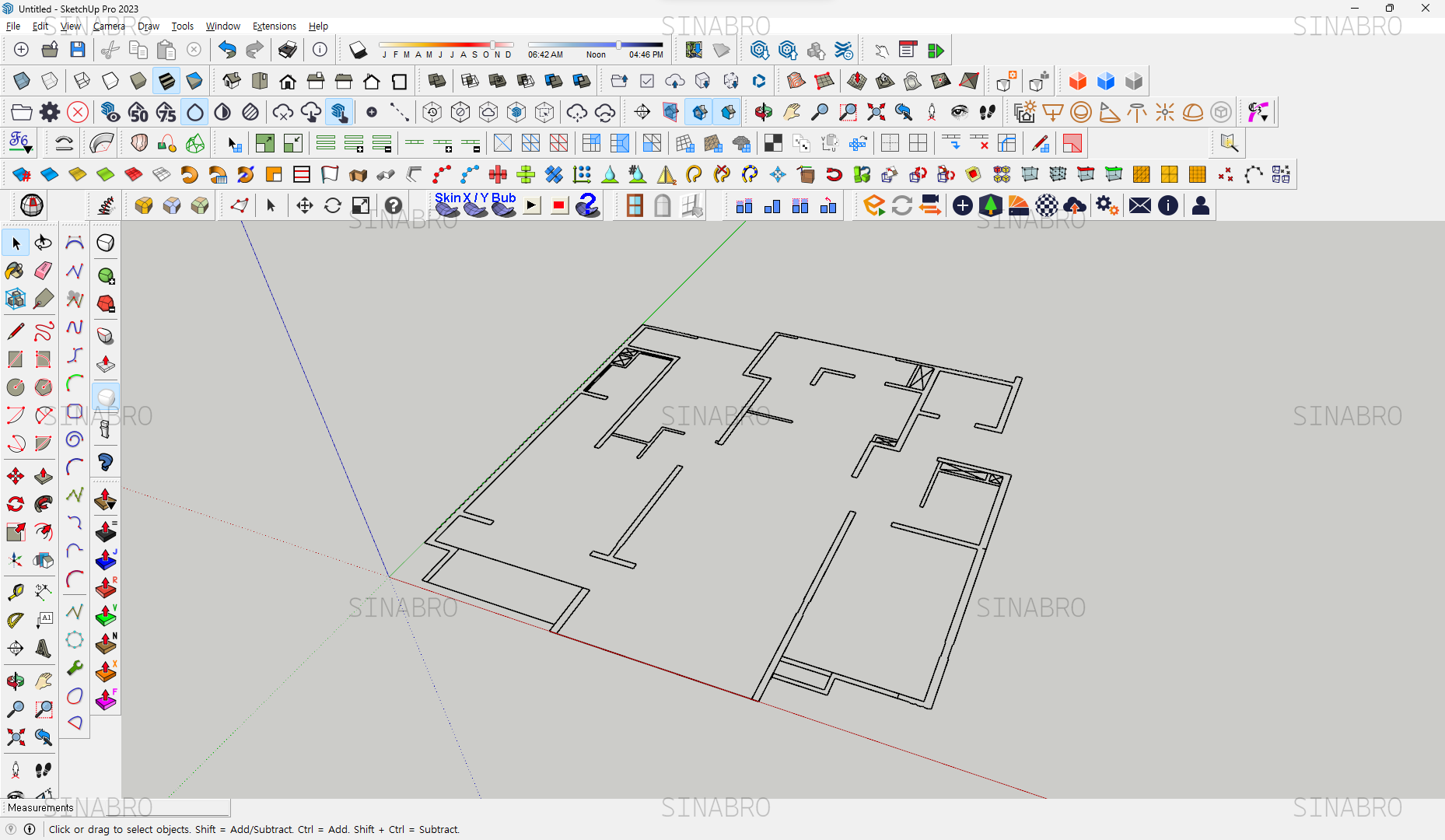This screenshot has height=840, width=1445.
Task: Activate the Push/Pull tool
Action: coord(44,476)
